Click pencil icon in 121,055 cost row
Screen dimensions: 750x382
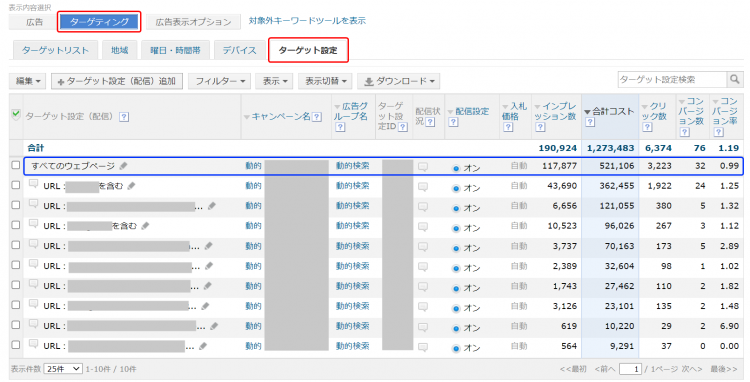click(x=211, y=206)
